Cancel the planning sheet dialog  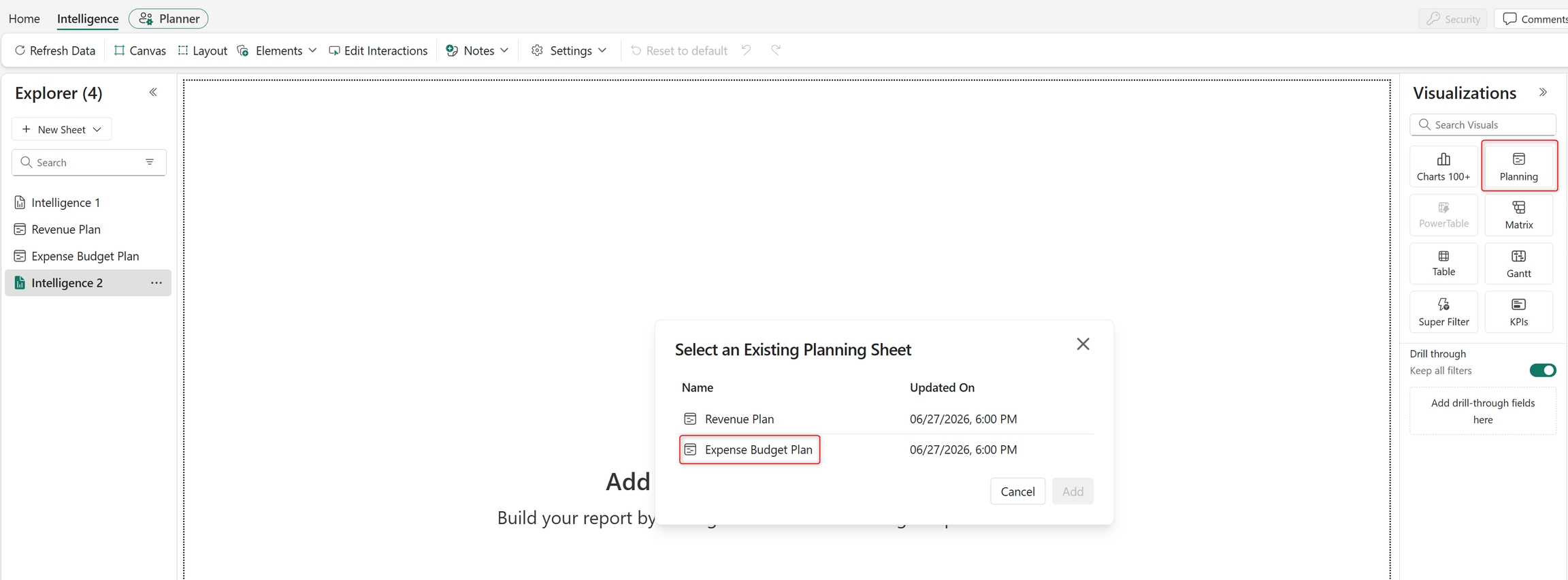(x=1017, y=492)
